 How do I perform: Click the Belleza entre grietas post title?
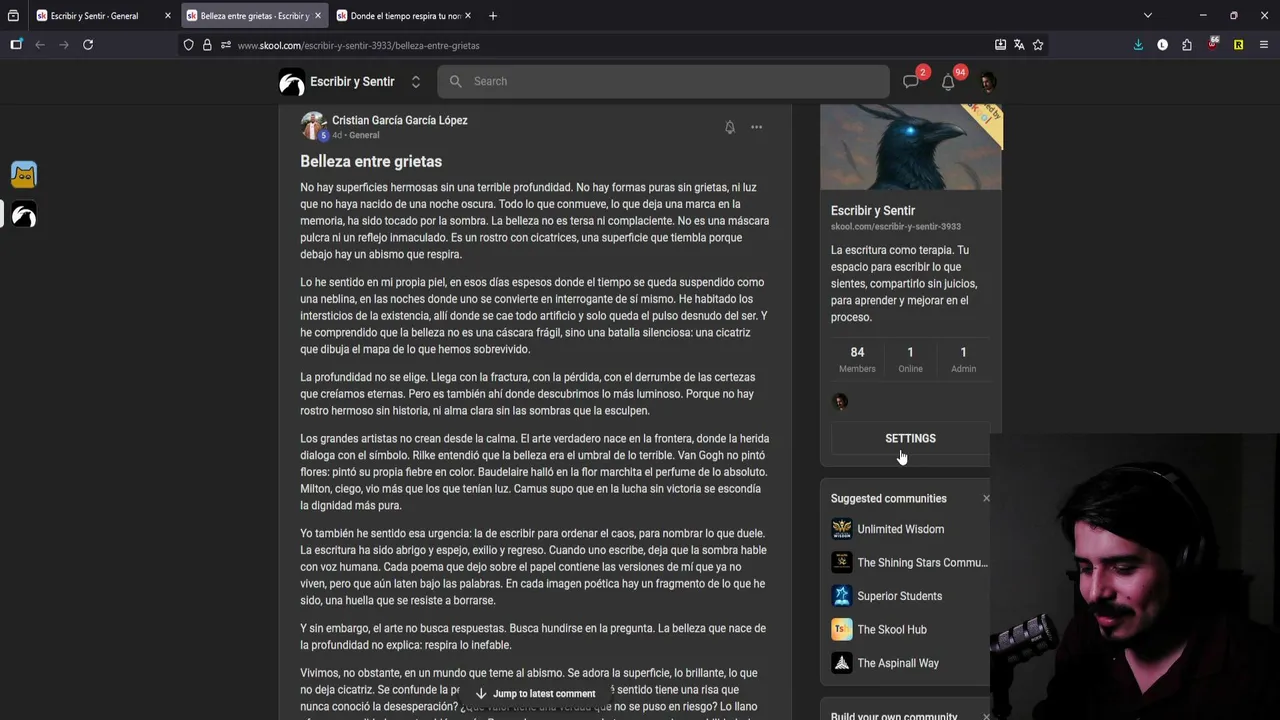[371, 161]
